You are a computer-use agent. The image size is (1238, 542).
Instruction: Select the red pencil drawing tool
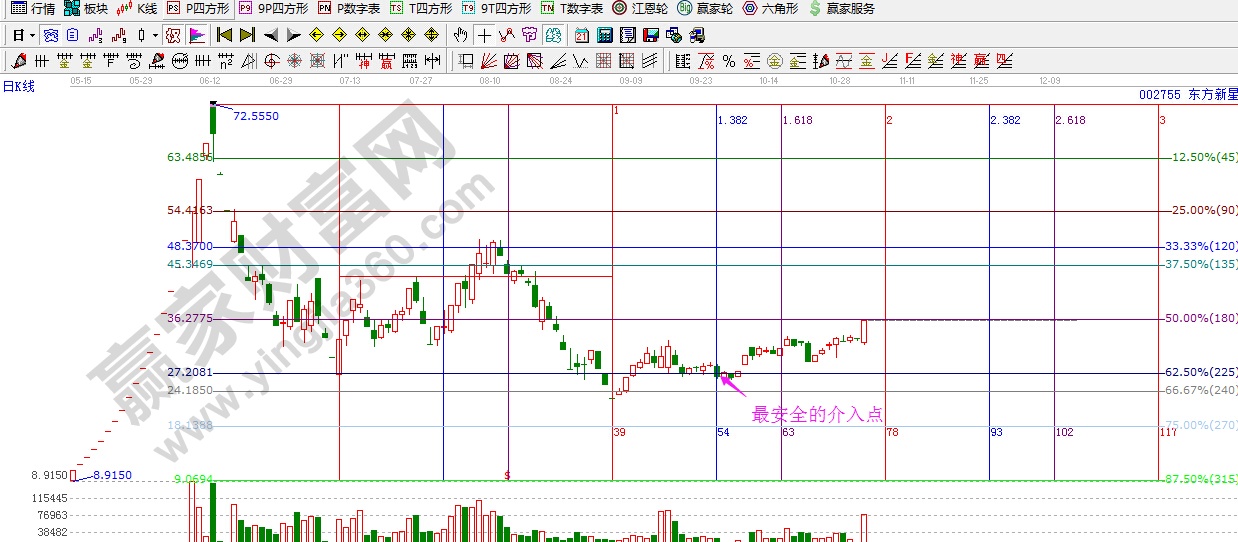pyautogui.click(x=20, y=61)
